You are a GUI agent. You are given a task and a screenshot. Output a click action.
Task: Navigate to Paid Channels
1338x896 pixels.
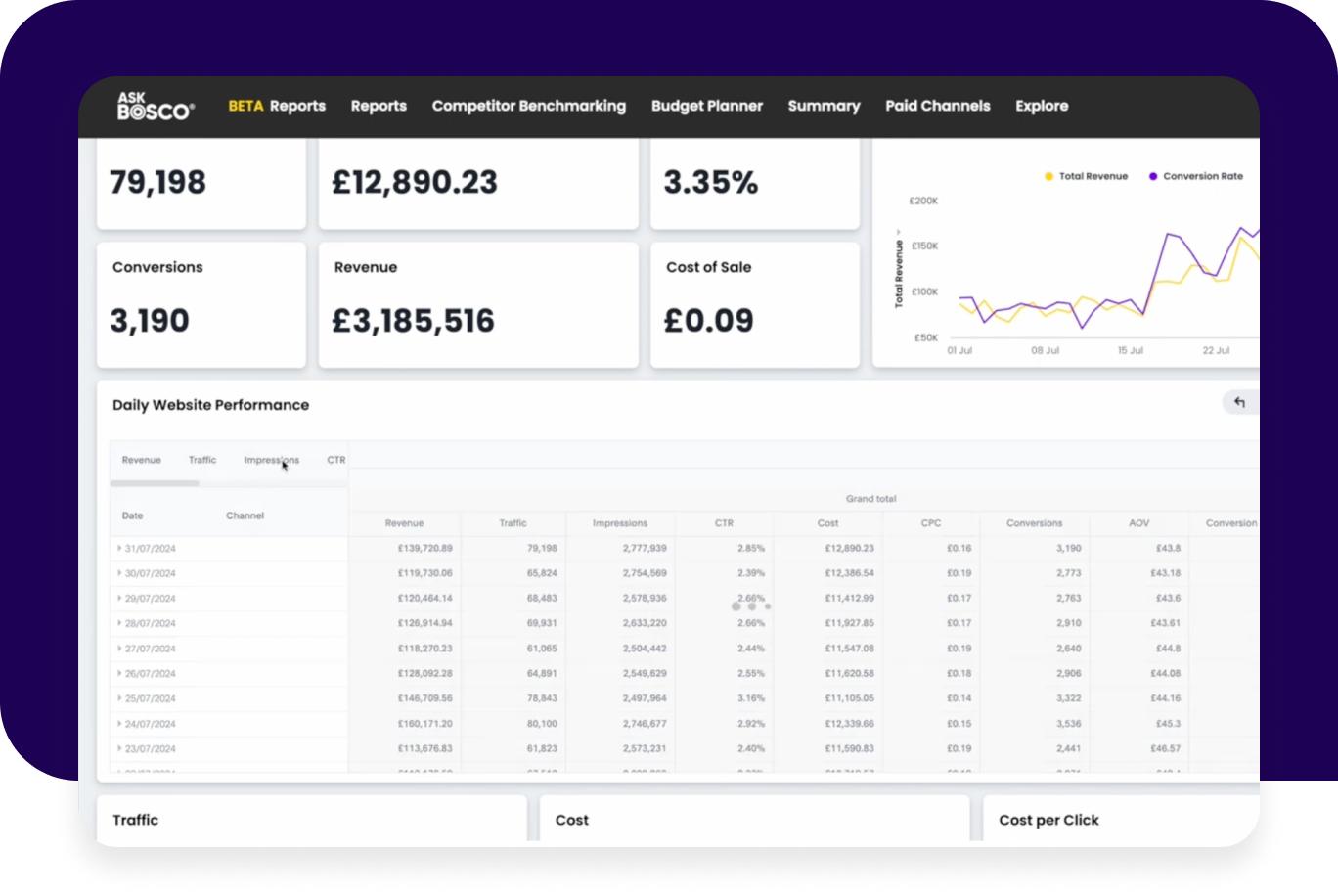point(937,106)
